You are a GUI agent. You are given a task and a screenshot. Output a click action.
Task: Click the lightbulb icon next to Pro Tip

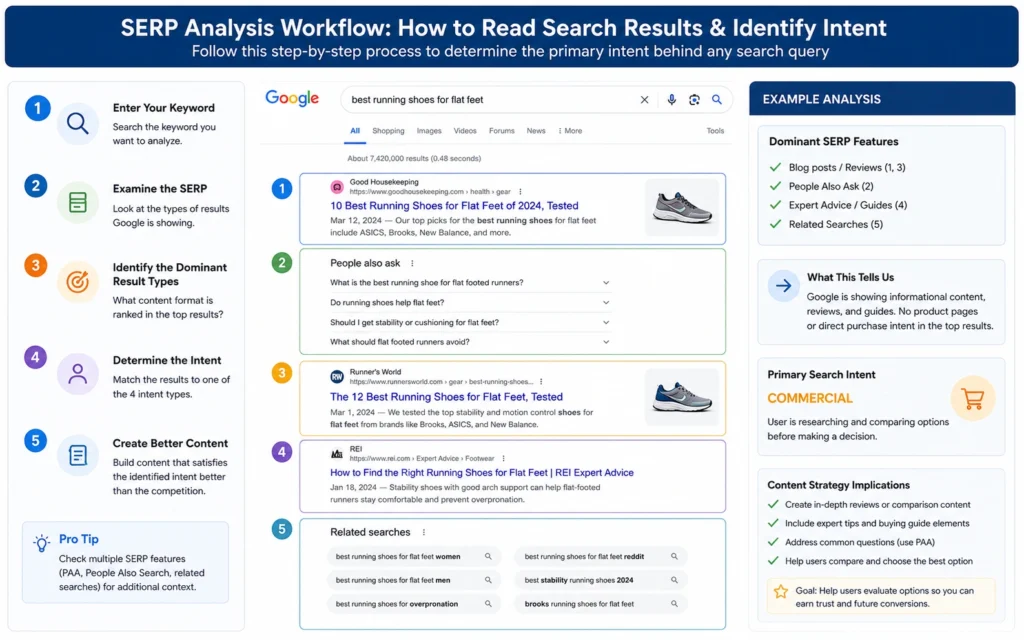(x=42, y=543)
